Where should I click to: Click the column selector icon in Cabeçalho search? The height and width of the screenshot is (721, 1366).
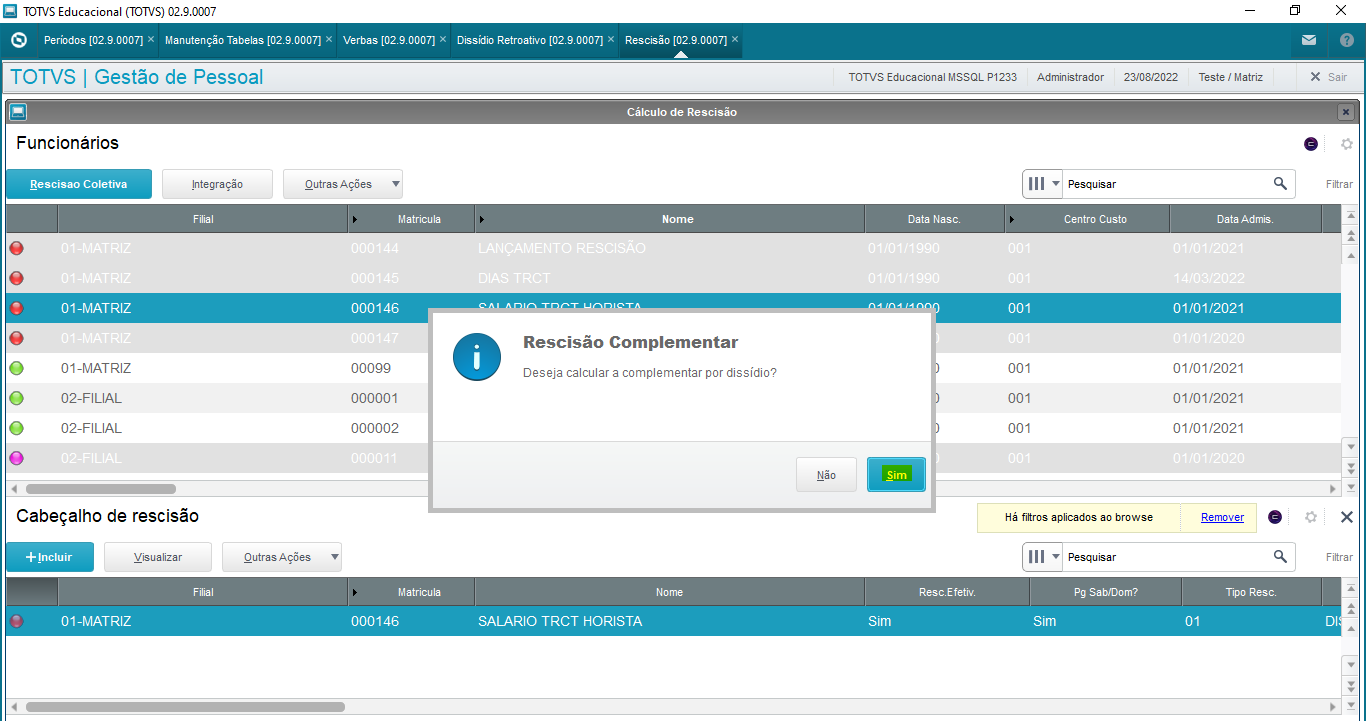(1037, 557)
